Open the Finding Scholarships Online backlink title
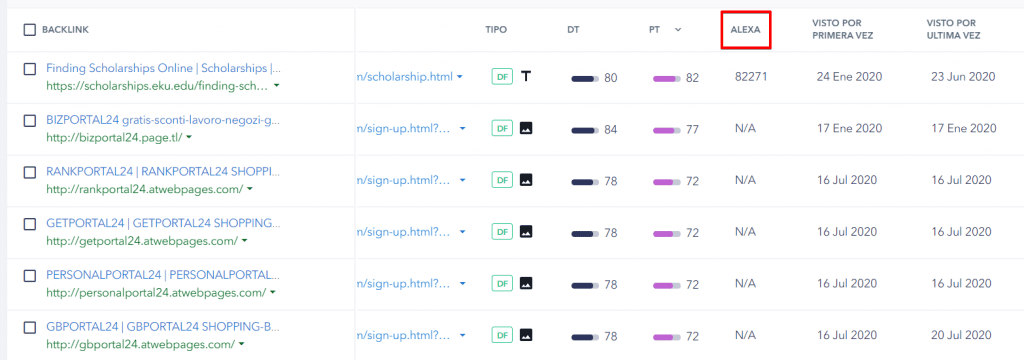1024x360 pixels. coord(164,68)
